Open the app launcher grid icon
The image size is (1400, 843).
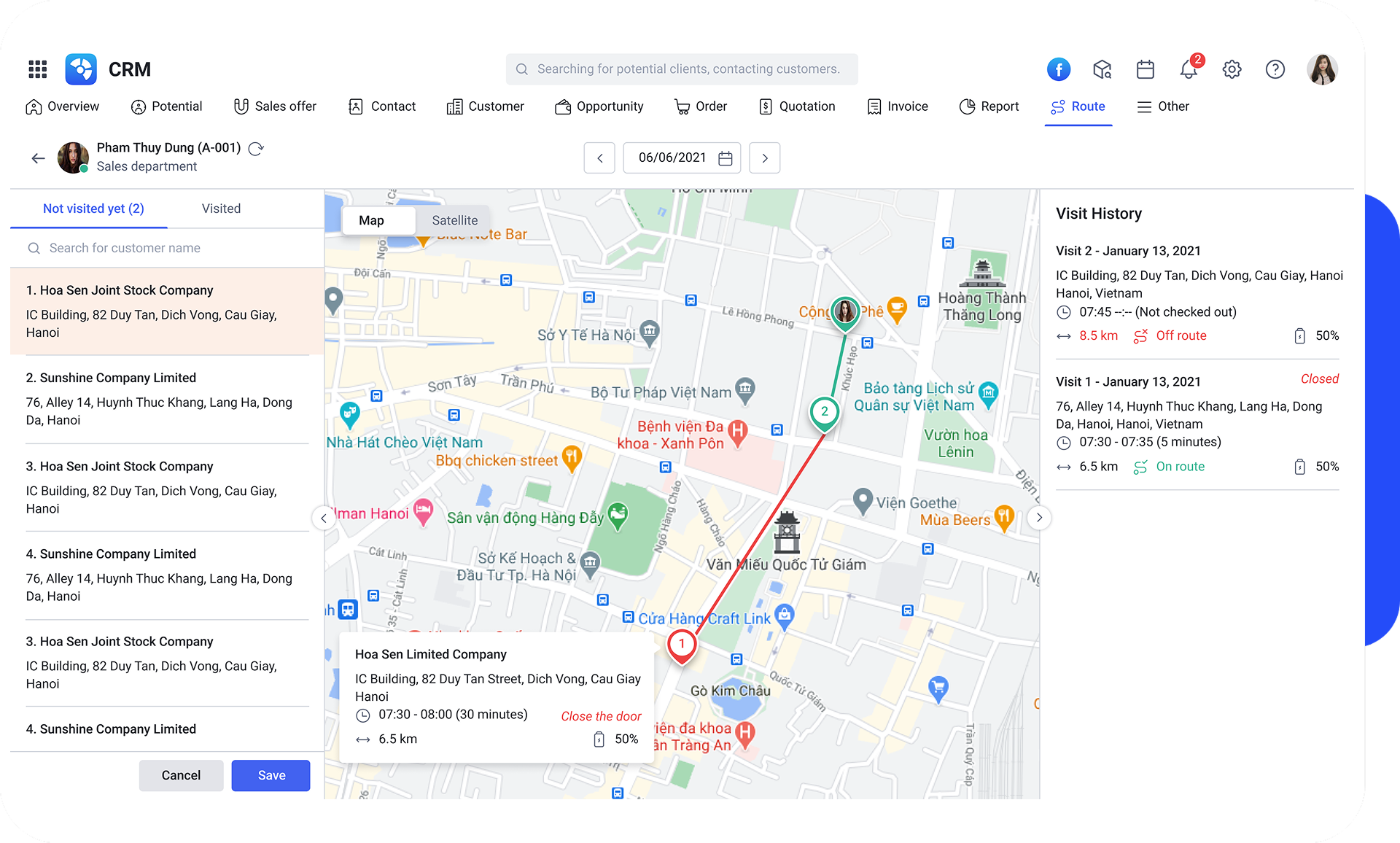(x=37, y=69)
